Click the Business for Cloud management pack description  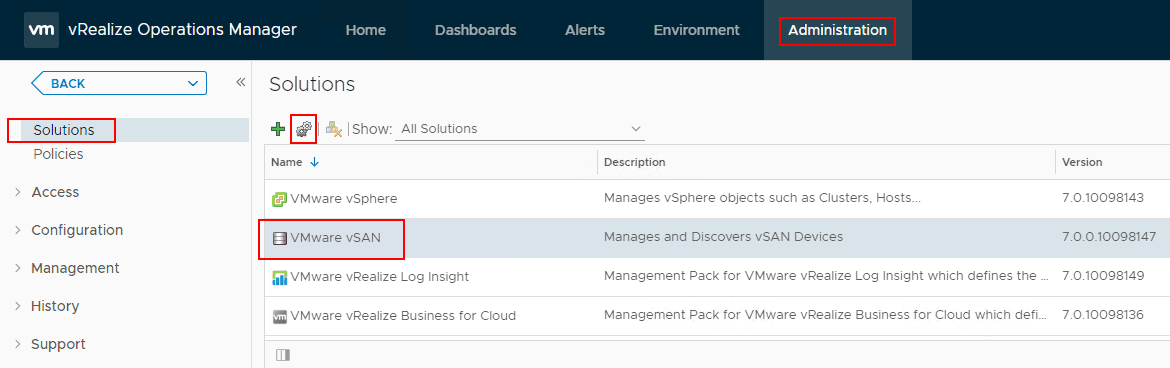pos(825,315)
